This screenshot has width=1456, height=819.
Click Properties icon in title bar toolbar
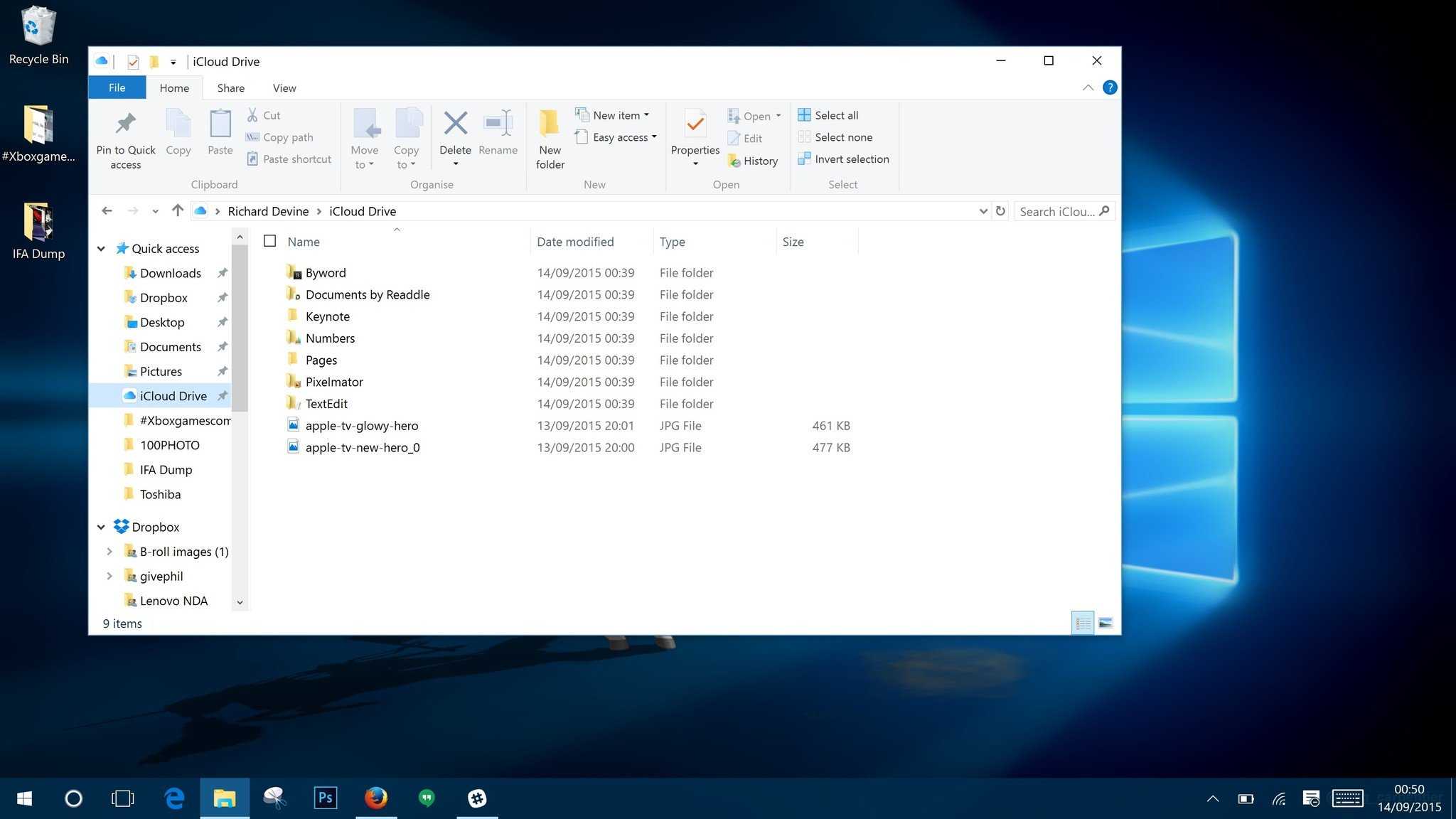click(133, 62)
